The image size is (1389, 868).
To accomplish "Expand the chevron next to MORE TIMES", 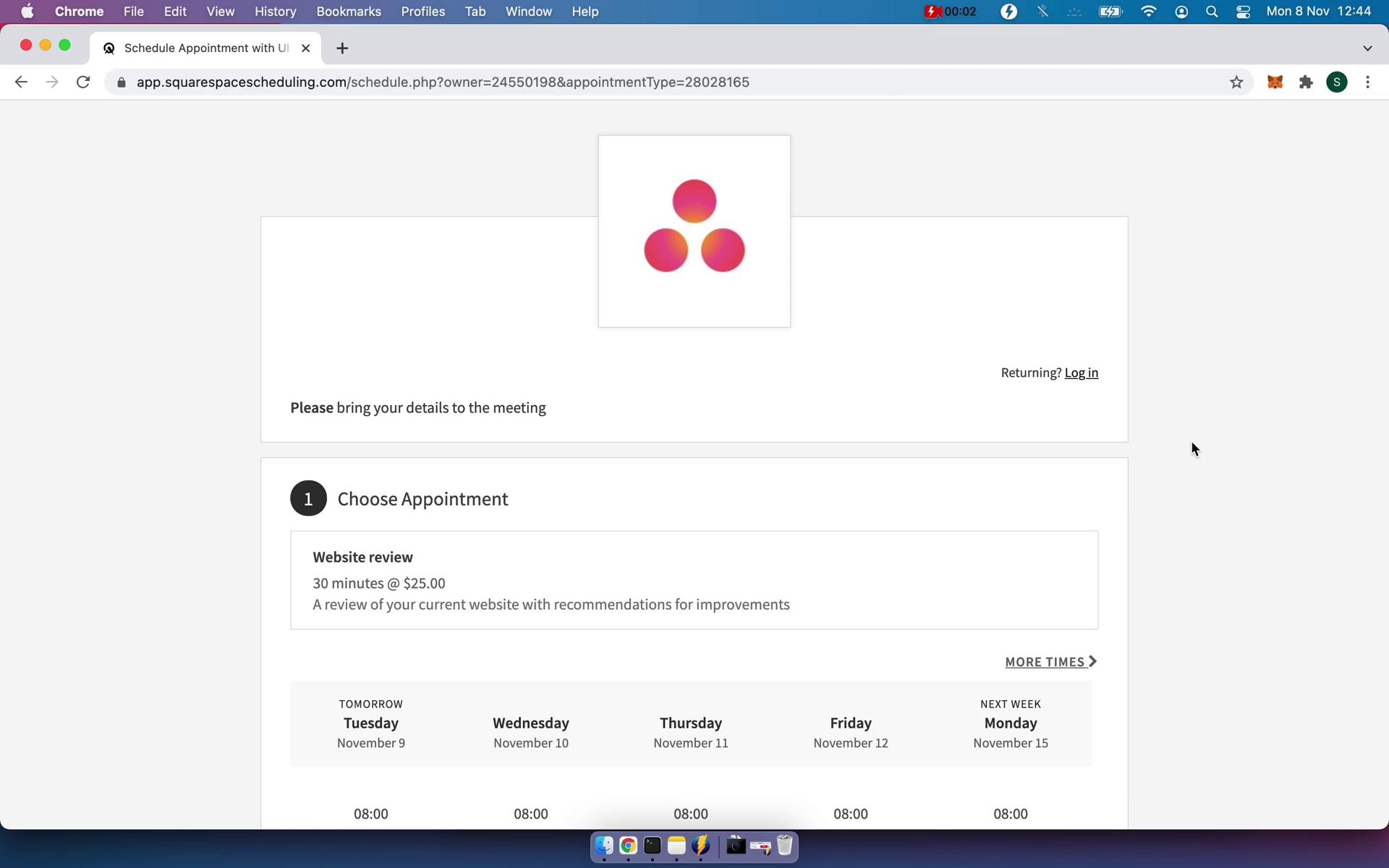I will click(1093, 660).
